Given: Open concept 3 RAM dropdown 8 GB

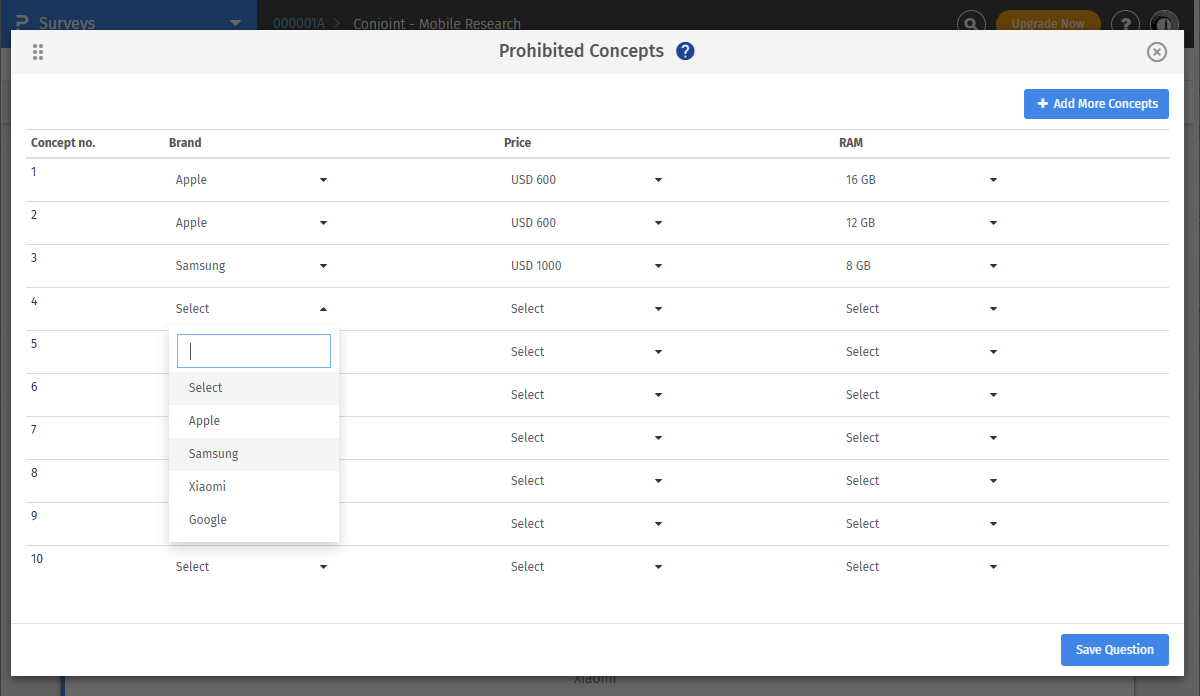Looking at the screenshot, I should (x=921, y=266).
